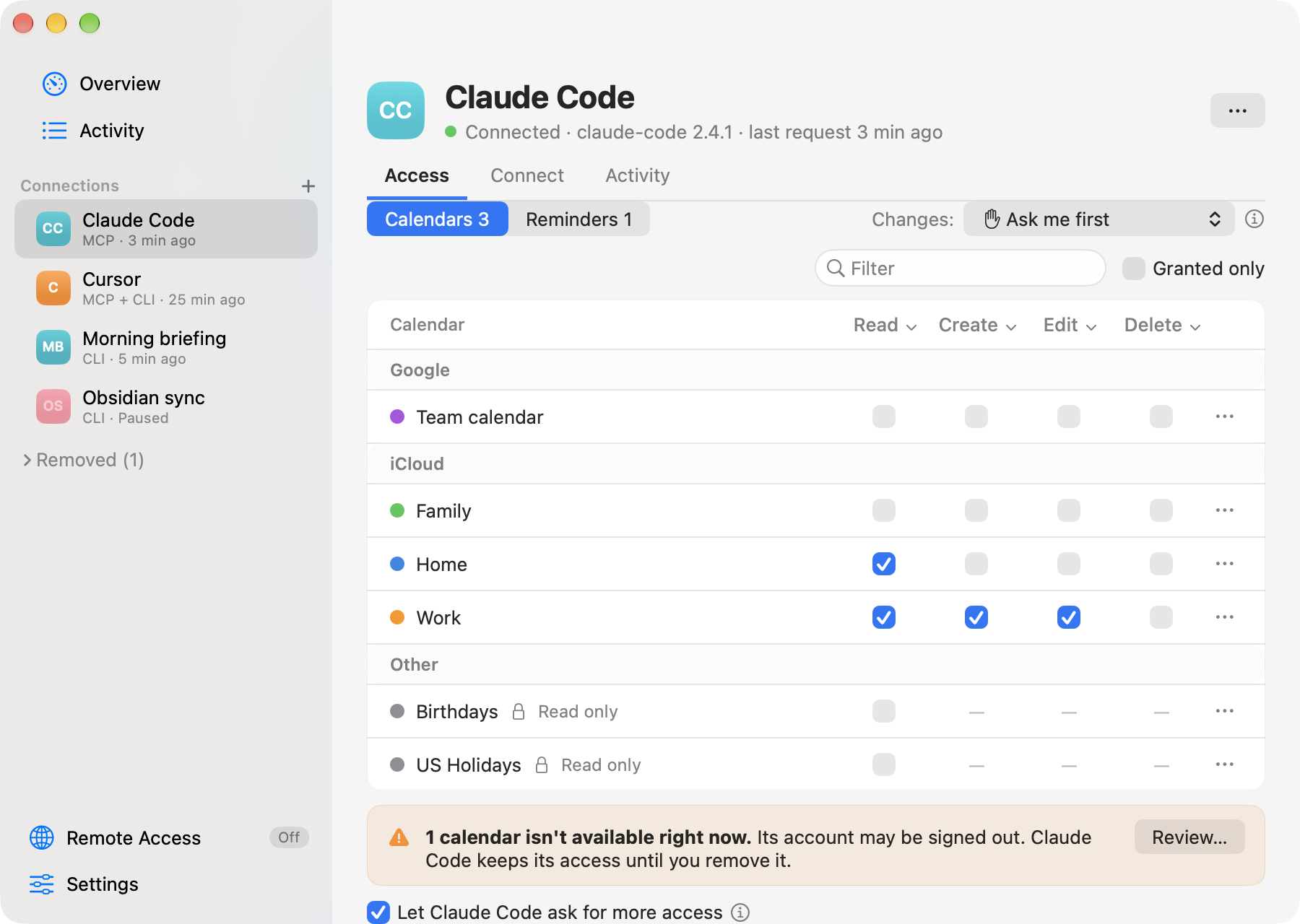Image resolution: width=1300 pixels, height=924 pixels.
Task: Select the Calendars 3 segment
Action: 438,219
